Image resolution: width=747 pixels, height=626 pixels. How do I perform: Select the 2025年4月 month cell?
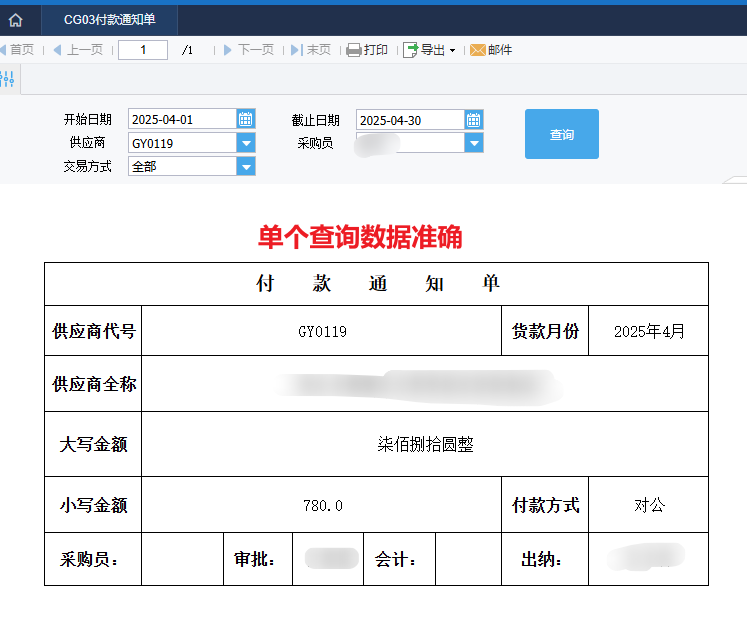pos(648,331)
